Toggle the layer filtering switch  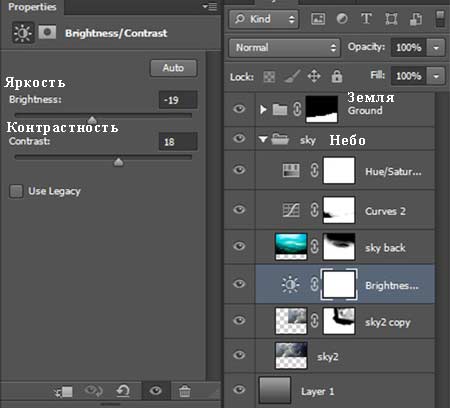(x=440, y=19)
